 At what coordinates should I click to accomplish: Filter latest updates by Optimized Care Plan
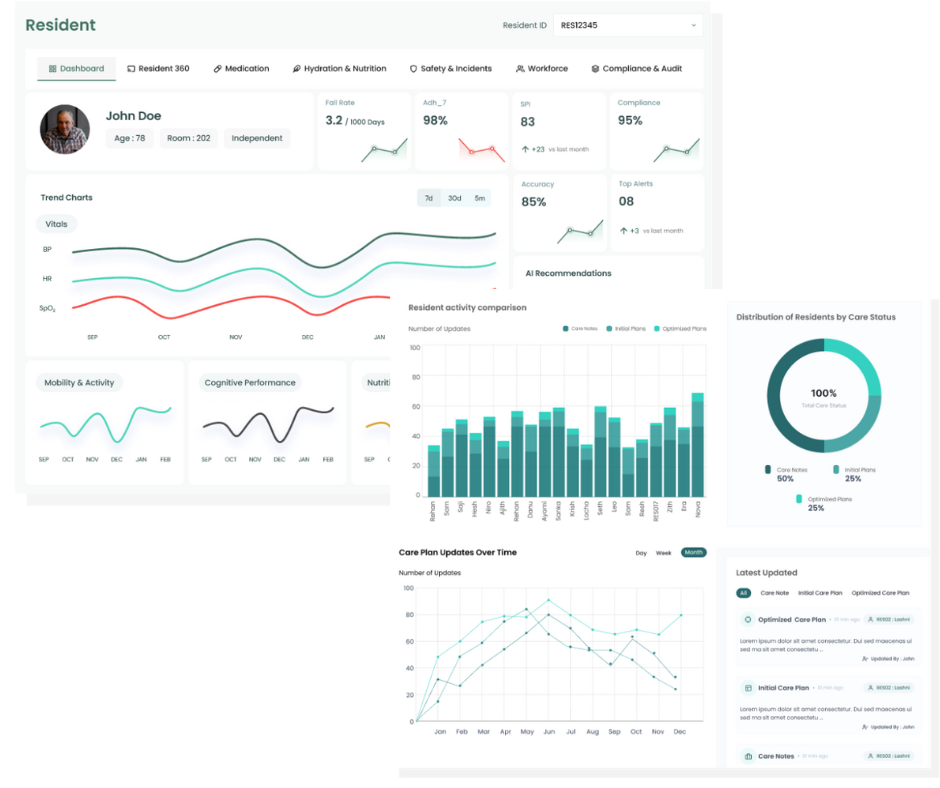click(880, 593)
